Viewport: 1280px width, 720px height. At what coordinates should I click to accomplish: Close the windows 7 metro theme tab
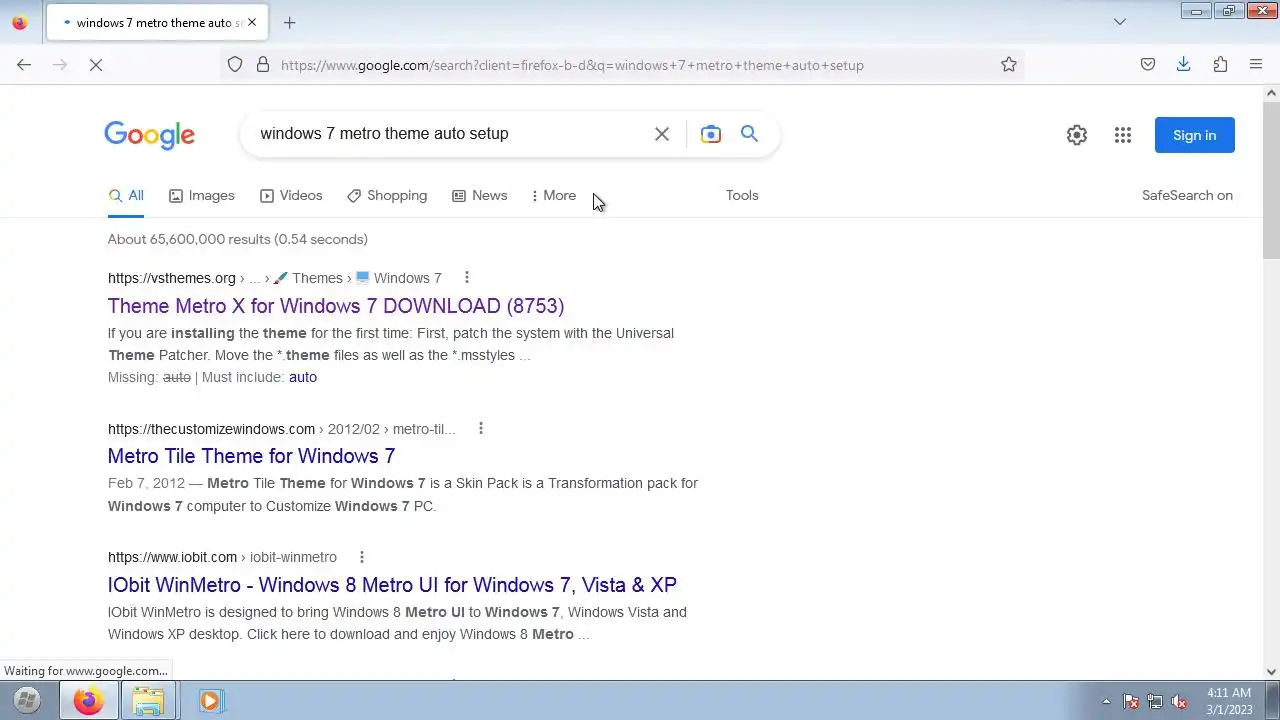point(251,22)
